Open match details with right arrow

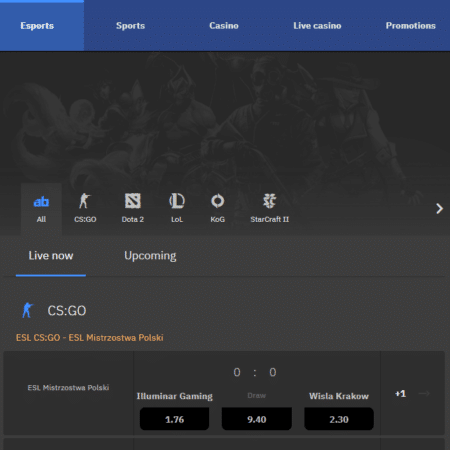(x=424, y=394)
